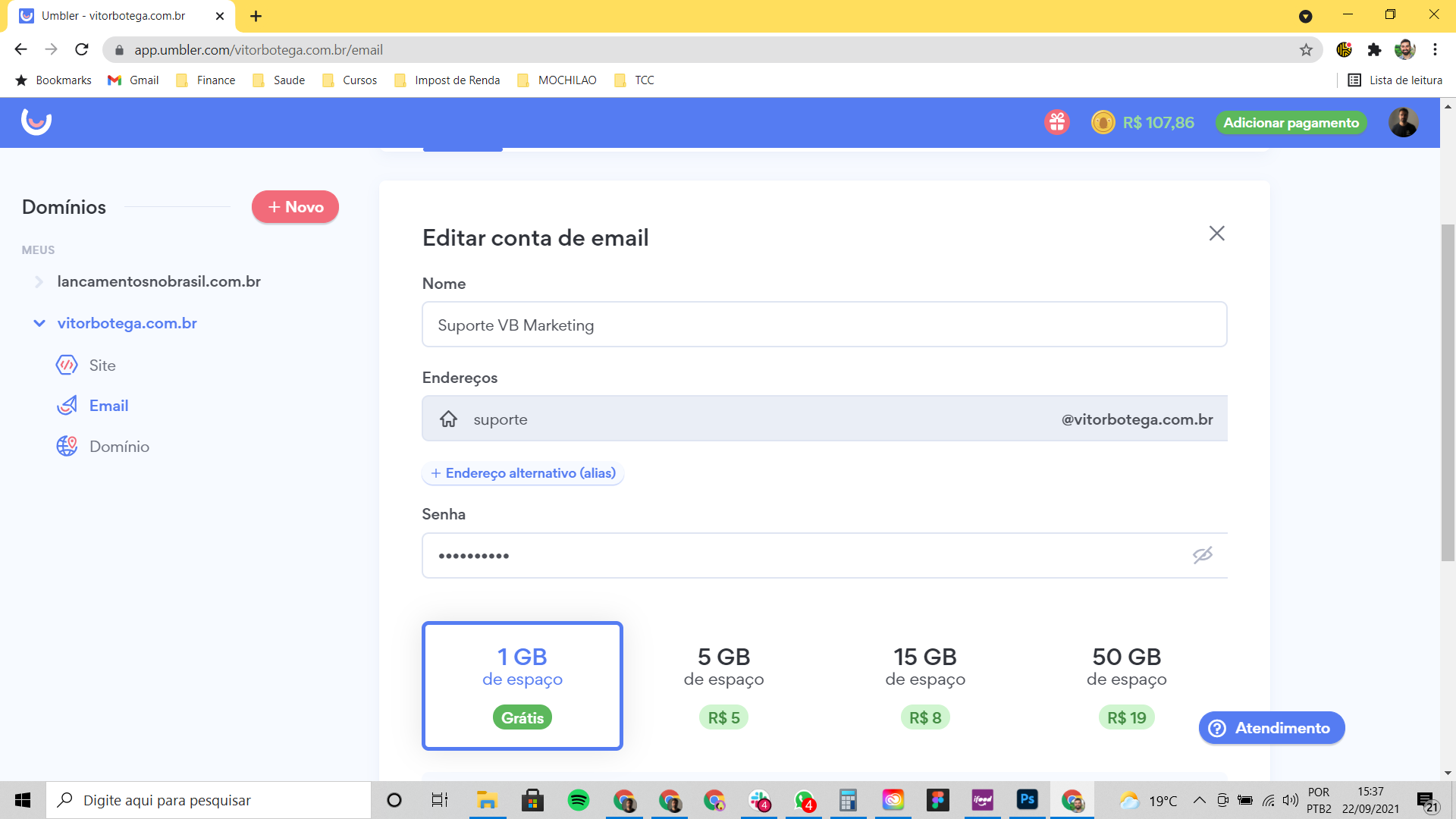This screenshot has width=1456, height=819.
Task: Open user profile avatar menu
Action: (x=1403, y=122)
